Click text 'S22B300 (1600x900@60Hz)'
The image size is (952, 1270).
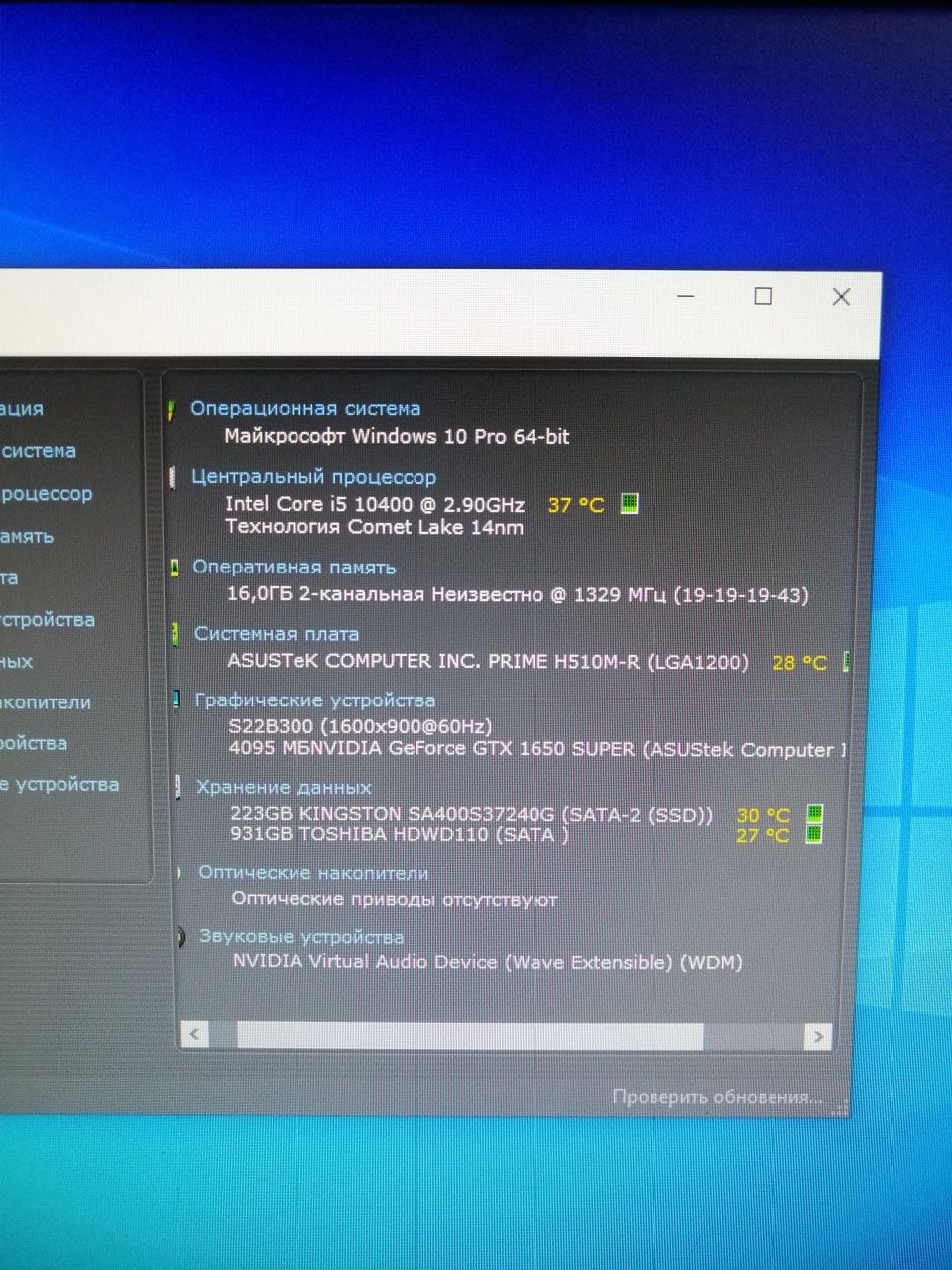[360, 726]
